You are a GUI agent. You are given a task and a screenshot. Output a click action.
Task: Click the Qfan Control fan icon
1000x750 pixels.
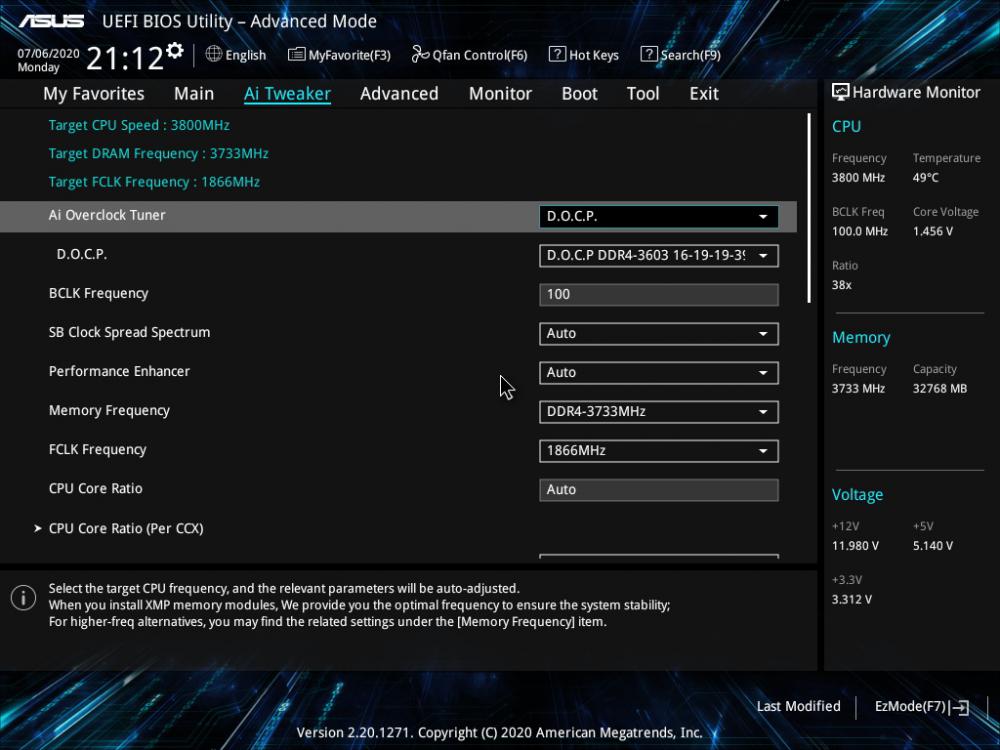coord(420,54)
